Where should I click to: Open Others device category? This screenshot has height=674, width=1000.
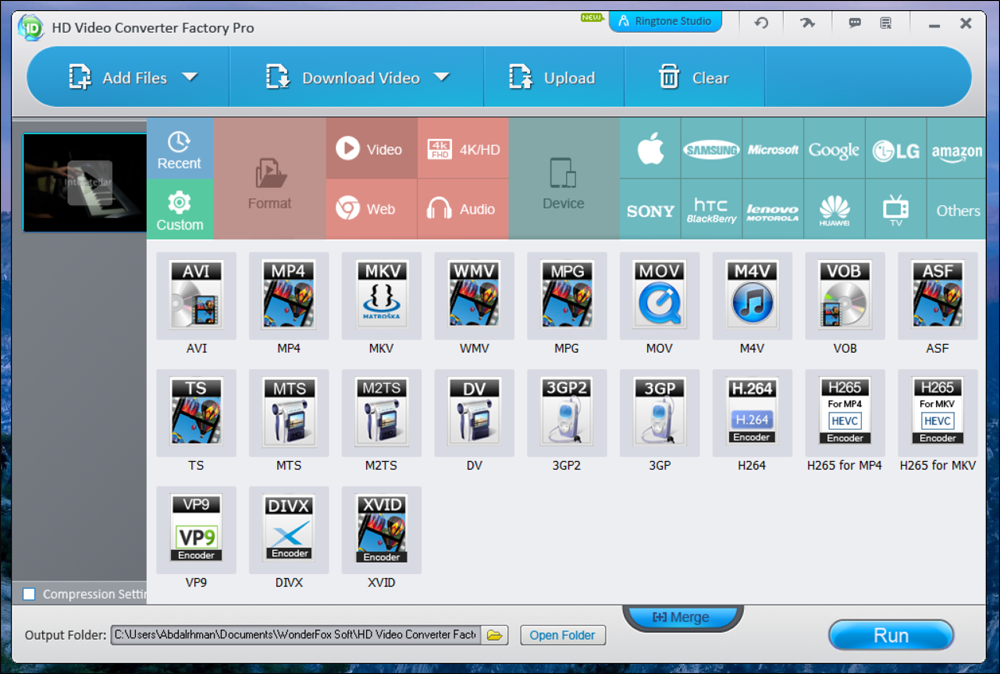pyautogui.click(x=956, y=209)
